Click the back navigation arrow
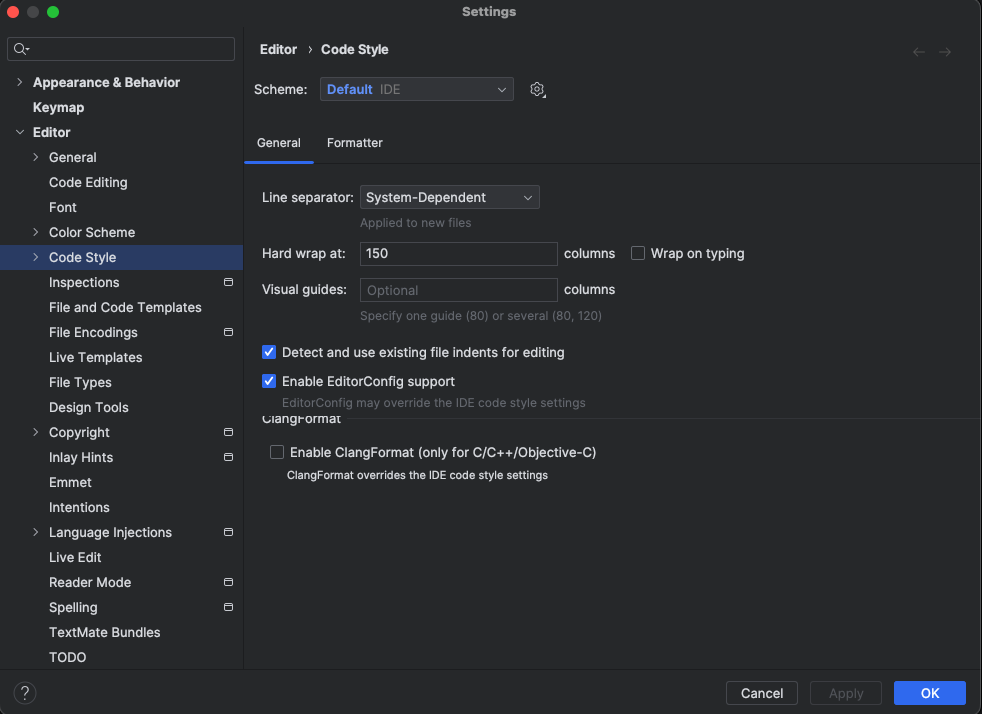The height and width of the screenshot is (714, 982). 919,52
